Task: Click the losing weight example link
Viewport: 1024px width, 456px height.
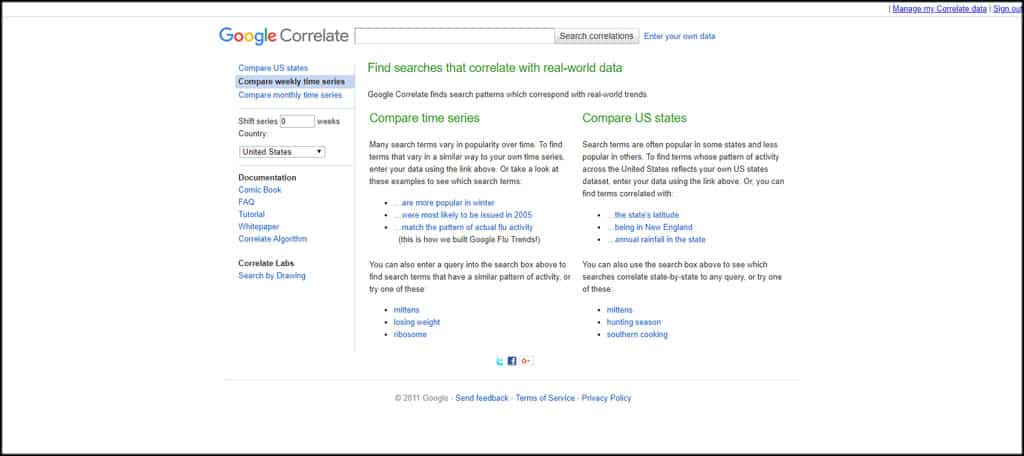Action: (417, 323)
